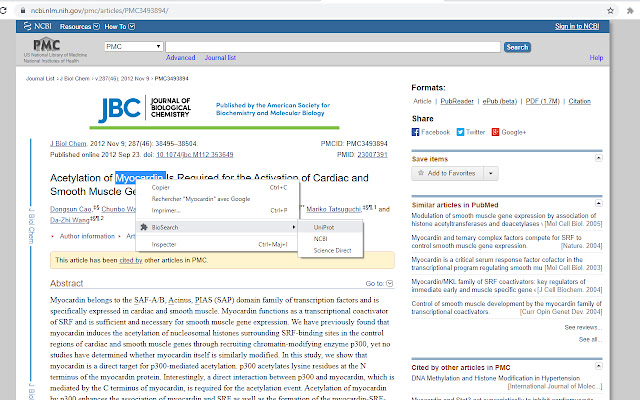This screenshot has width=640, height=400.
Task: Click See reviews link
Action: tap(583, 327)
